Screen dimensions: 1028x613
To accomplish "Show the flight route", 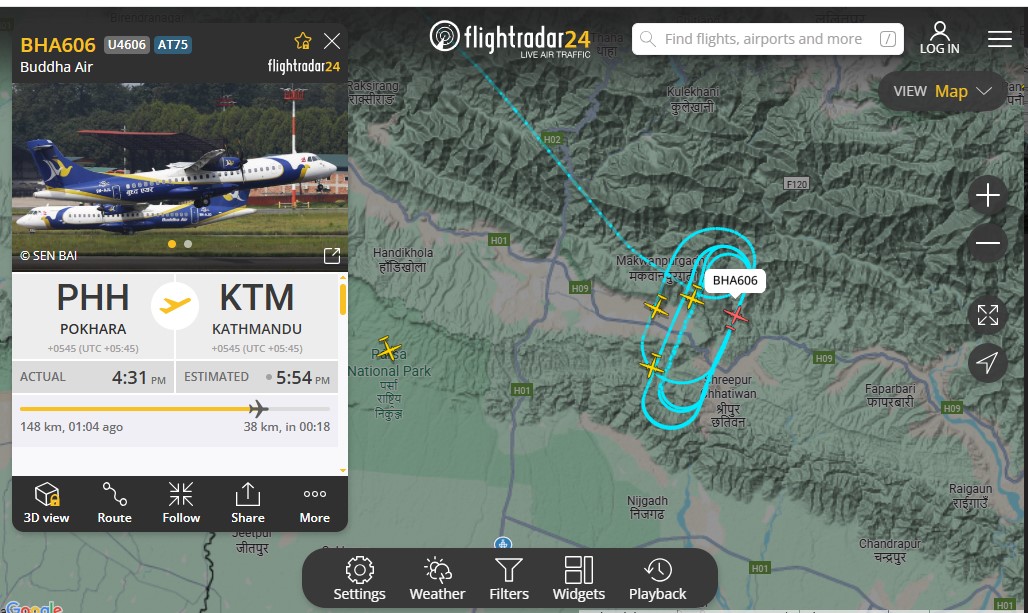I will click(x=115, y=503).
